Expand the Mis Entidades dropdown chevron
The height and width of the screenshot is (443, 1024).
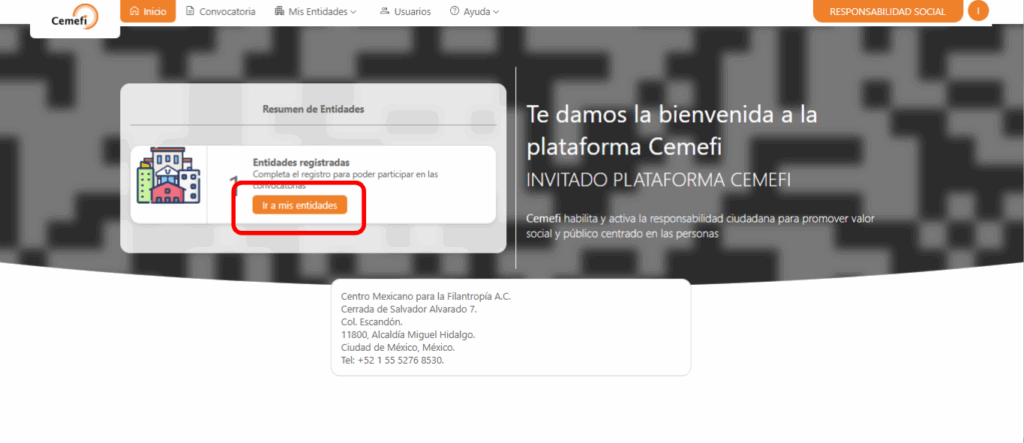(354, 12)
